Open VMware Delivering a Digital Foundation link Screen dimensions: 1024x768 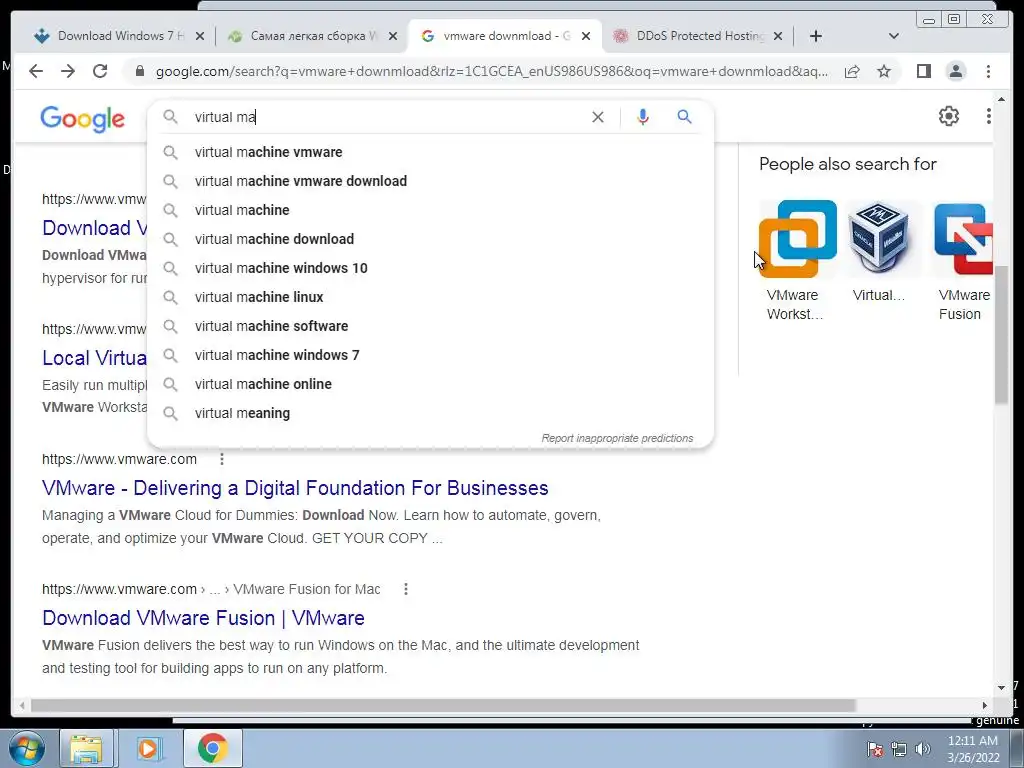295,488
